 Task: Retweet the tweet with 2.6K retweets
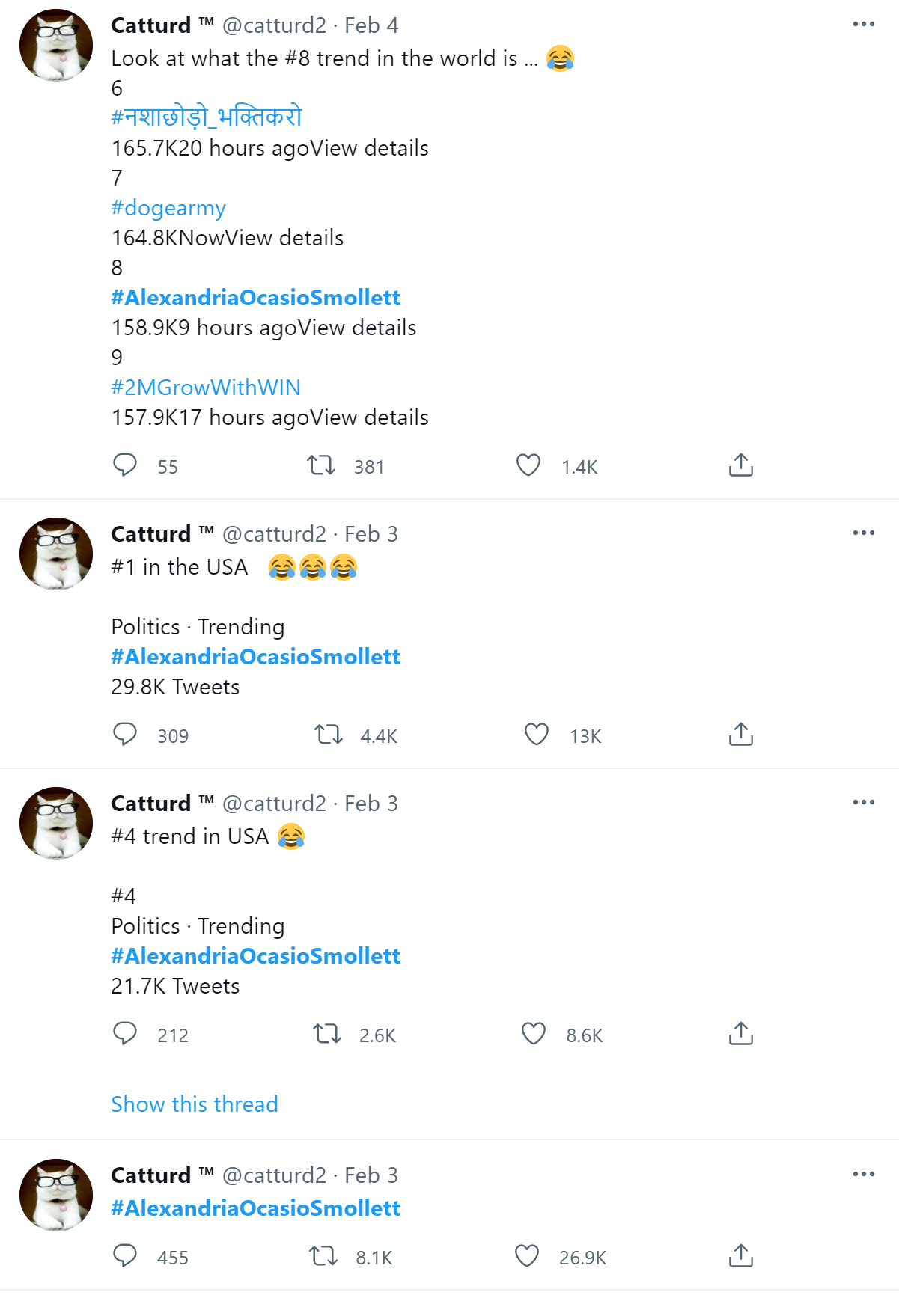click(327, 1034)
